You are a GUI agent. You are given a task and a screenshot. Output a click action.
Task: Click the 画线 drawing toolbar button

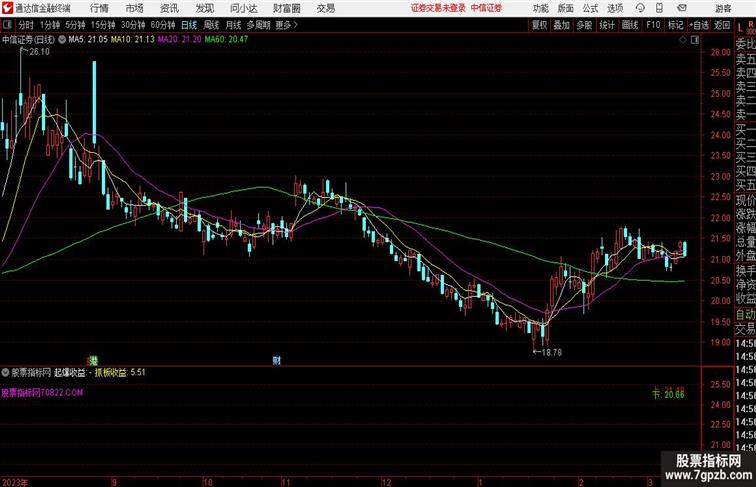pos(630,25)
